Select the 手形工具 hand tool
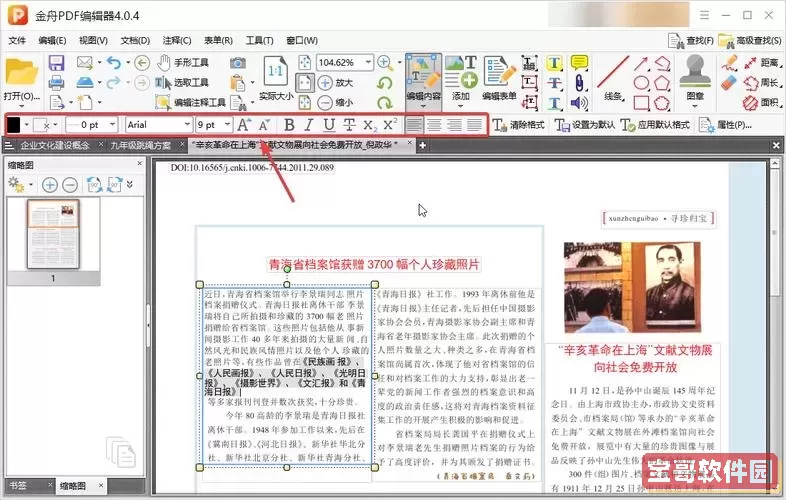The width and height of the screenshot is (786, 500). tap(183, 63)
